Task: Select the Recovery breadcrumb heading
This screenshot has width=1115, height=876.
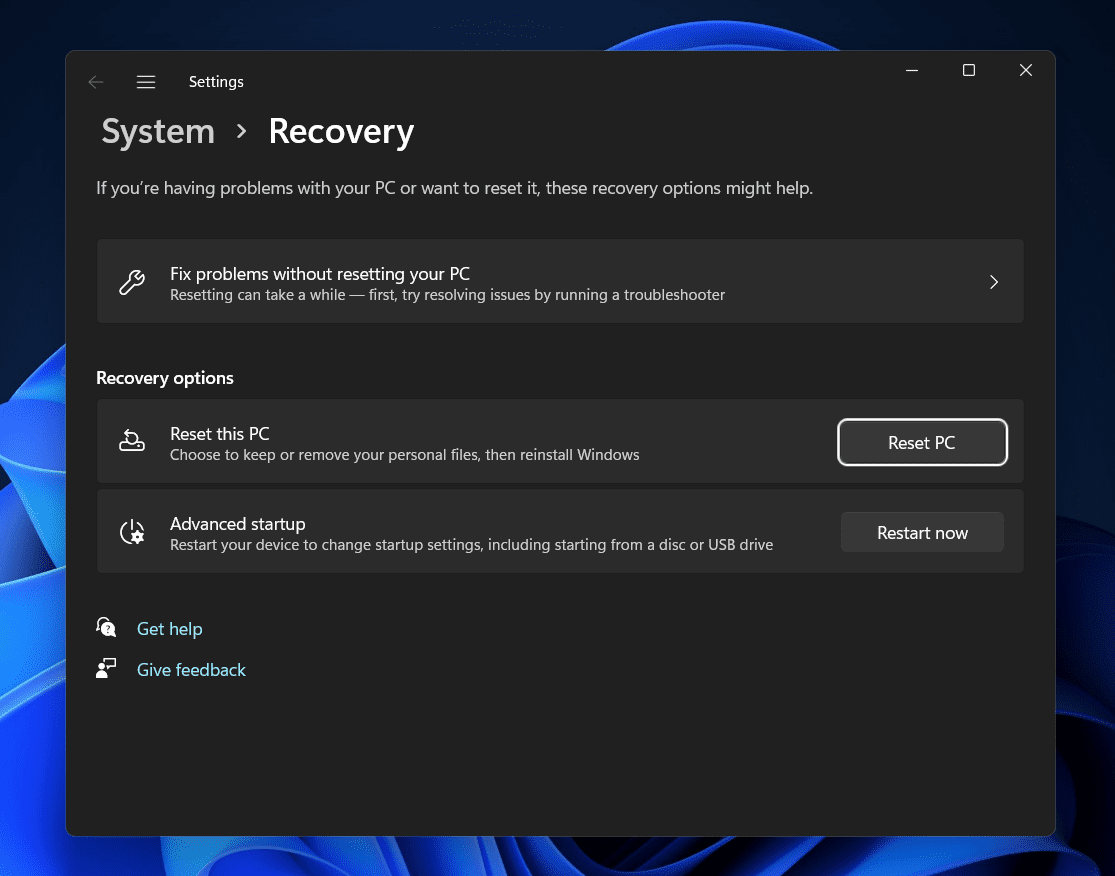Action: (341, 132)
